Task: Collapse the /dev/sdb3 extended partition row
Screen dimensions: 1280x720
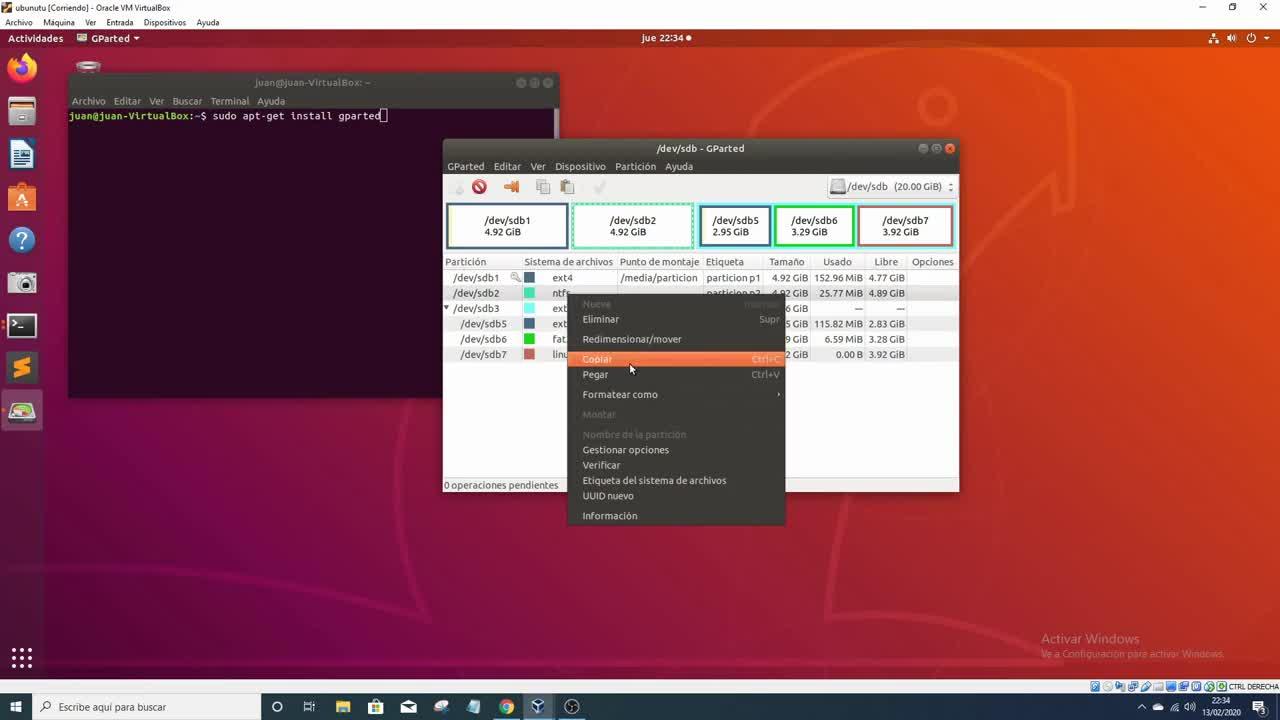Action: (447, 309)
